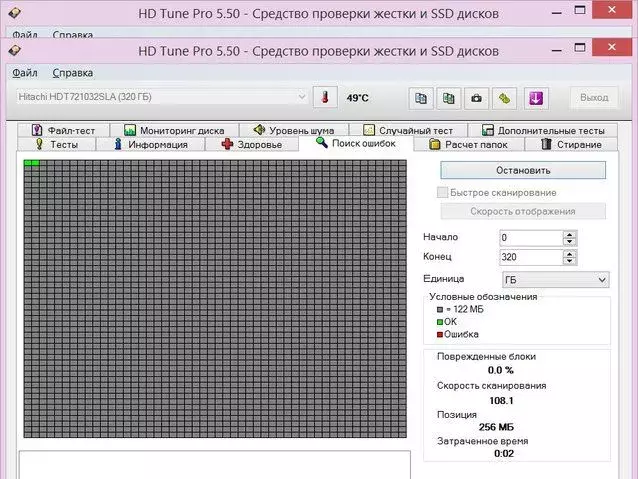Click the 108.1 scan speed value
The width and height of the screenshot is (638, 479).
[x=501, y=400]
